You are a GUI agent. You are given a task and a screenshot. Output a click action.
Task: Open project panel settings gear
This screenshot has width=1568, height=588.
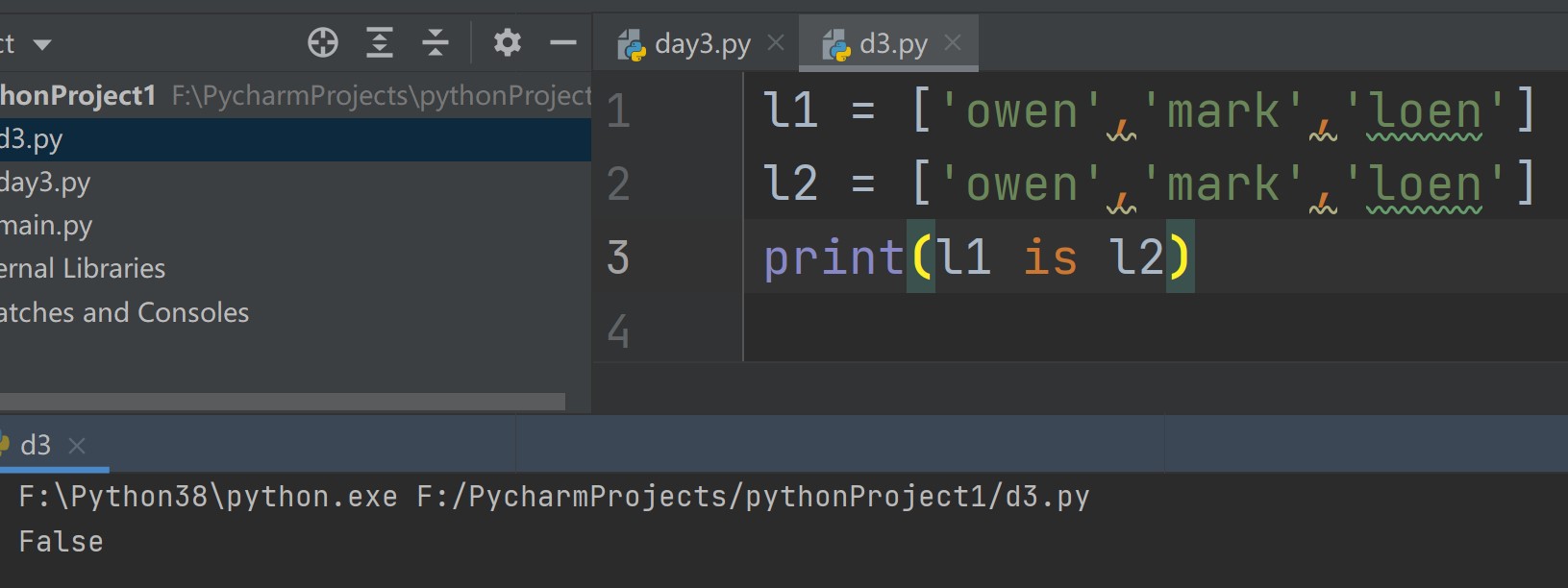click(507, 42)
